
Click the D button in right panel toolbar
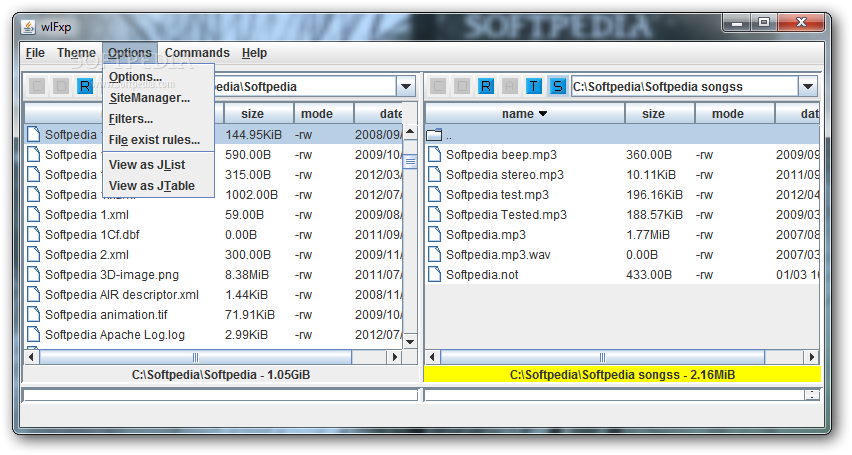[x=462, y=86]
